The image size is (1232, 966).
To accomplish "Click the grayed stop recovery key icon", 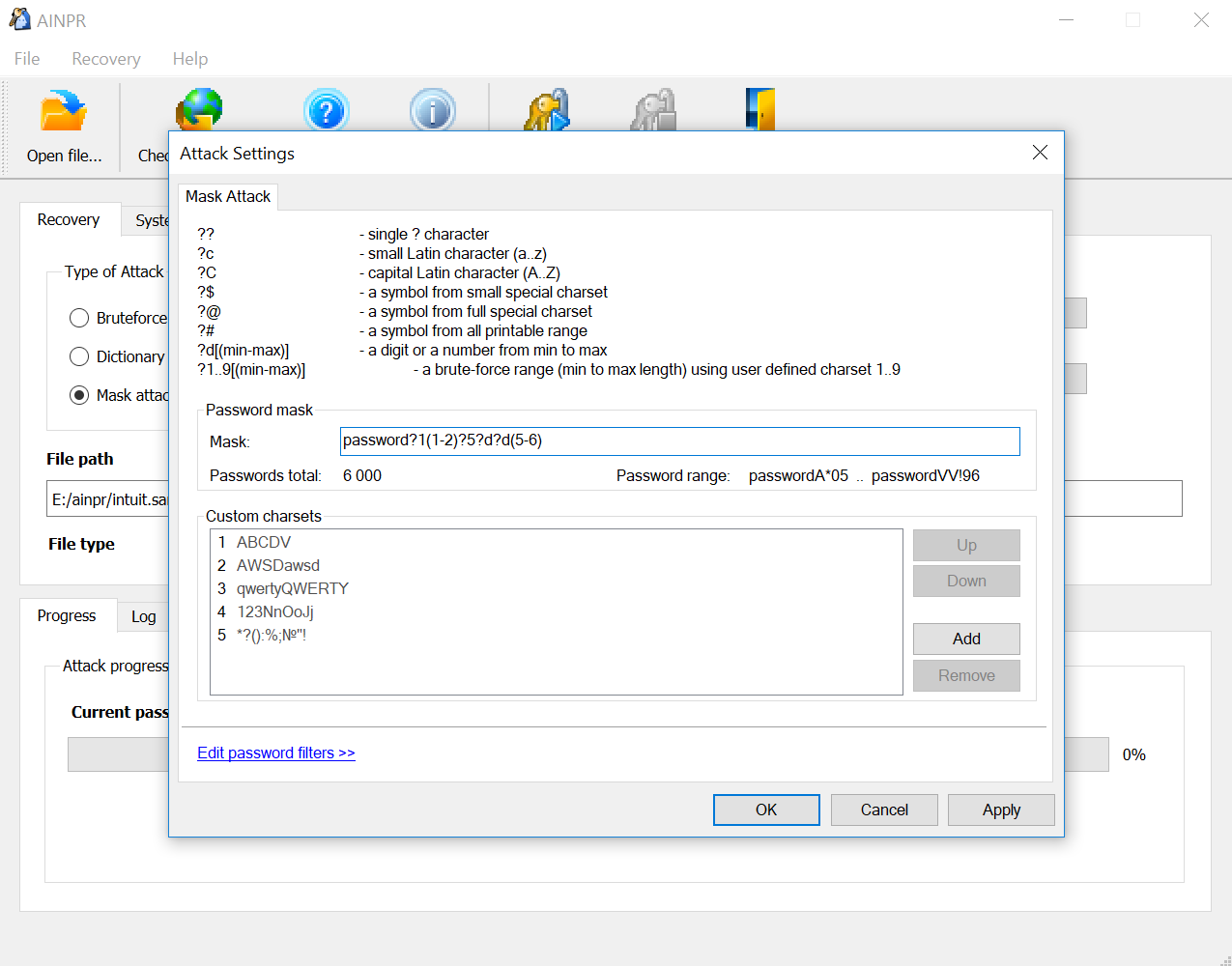I will (x=652, y=111).
